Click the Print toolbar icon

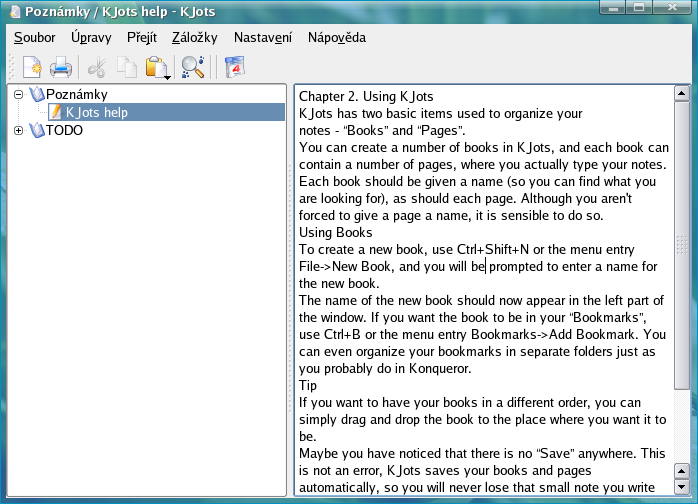click(x=61, y=67)
